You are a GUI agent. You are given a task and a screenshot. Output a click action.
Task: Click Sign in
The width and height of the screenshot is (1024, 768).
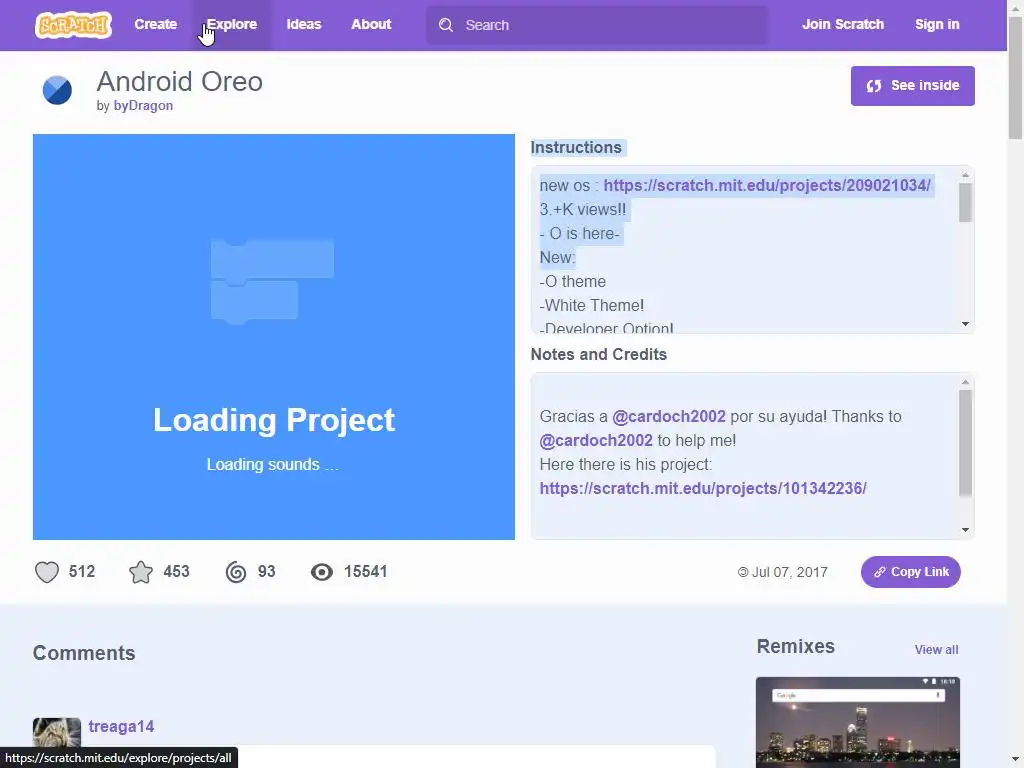[x=936, y=24]
